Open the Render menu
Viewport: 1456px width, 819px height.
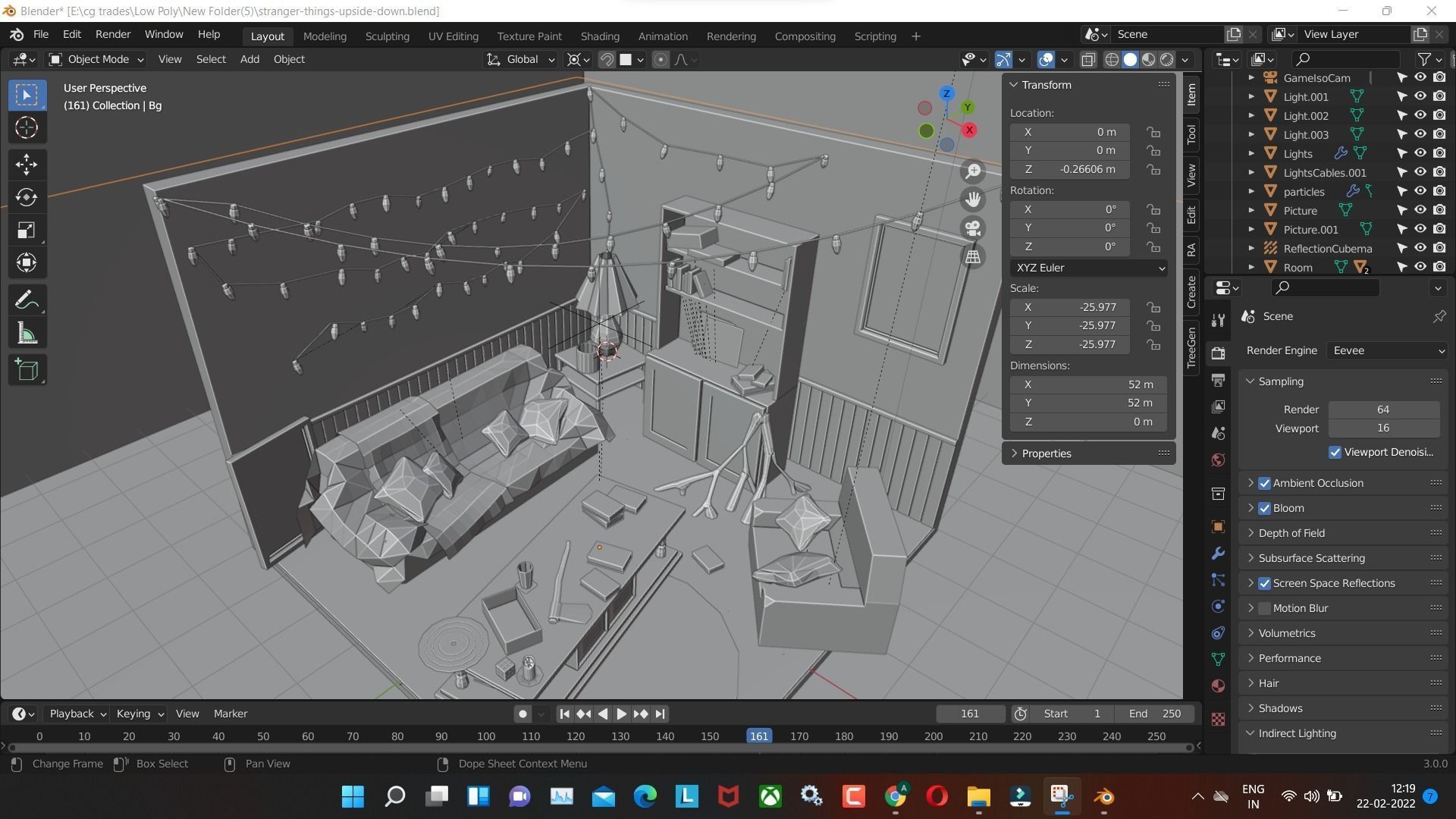(x=113, y=35)
